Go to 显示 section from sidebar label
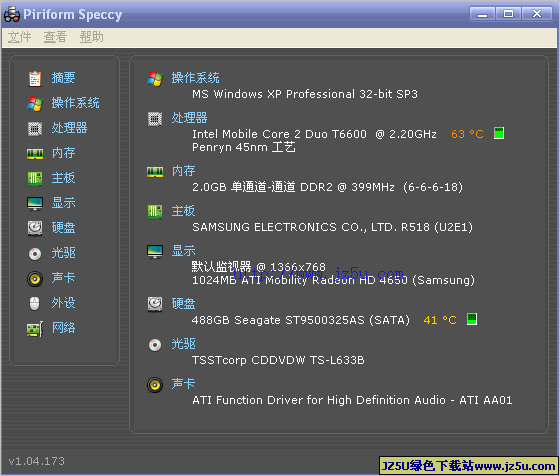Image resolution: width=560 pixels, height=476 pixels. (63, 202)
